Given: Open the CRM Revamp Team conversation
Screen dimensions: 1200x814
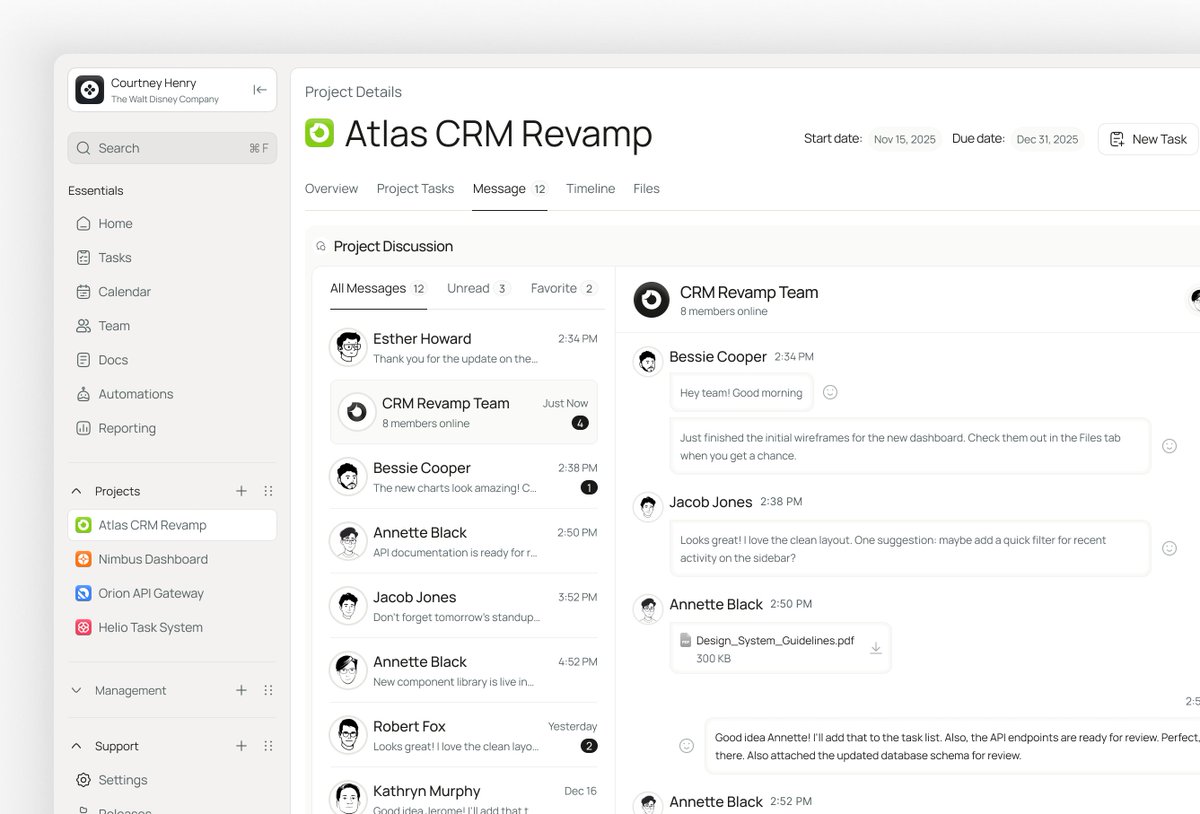Looking at the screenshot, I should [x=464, y=412].
